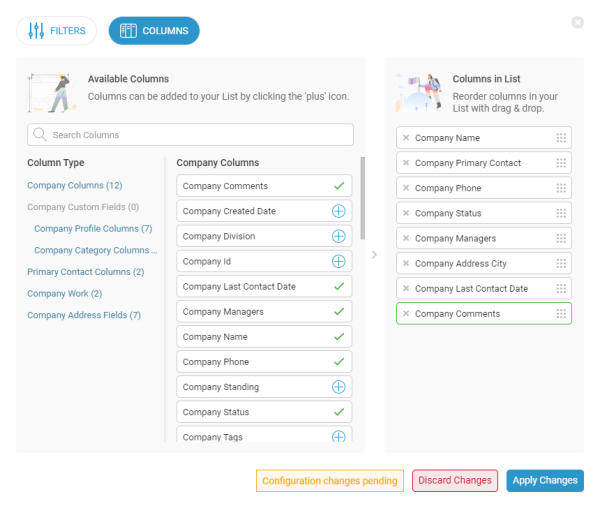This screenshot has height=508, width=600.
Task: Add Company Division column with plus icon
Action: (x=338, y=236)
